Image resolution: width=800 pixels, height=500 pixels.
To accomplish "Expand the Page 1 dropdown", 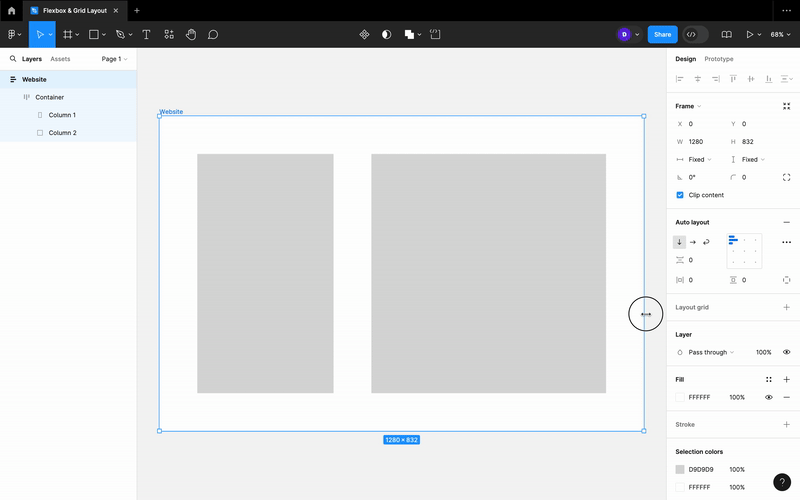I will point(114,59).
